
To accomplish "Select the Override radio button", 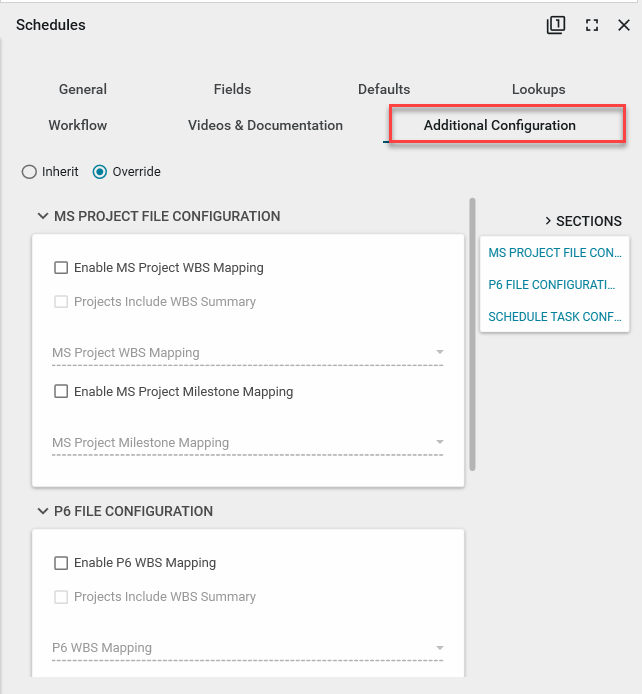I will (100, 172).
